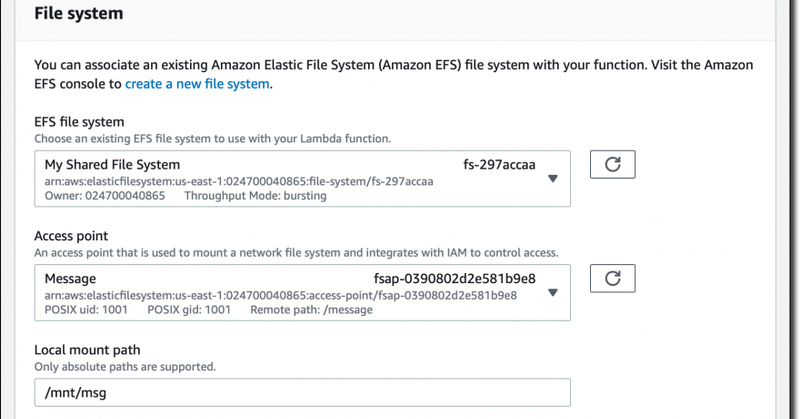Refresh the access point list
Image resolution: width=800 pixels, height=419 pixels.
pyautogui.click(x=613, y=278)
